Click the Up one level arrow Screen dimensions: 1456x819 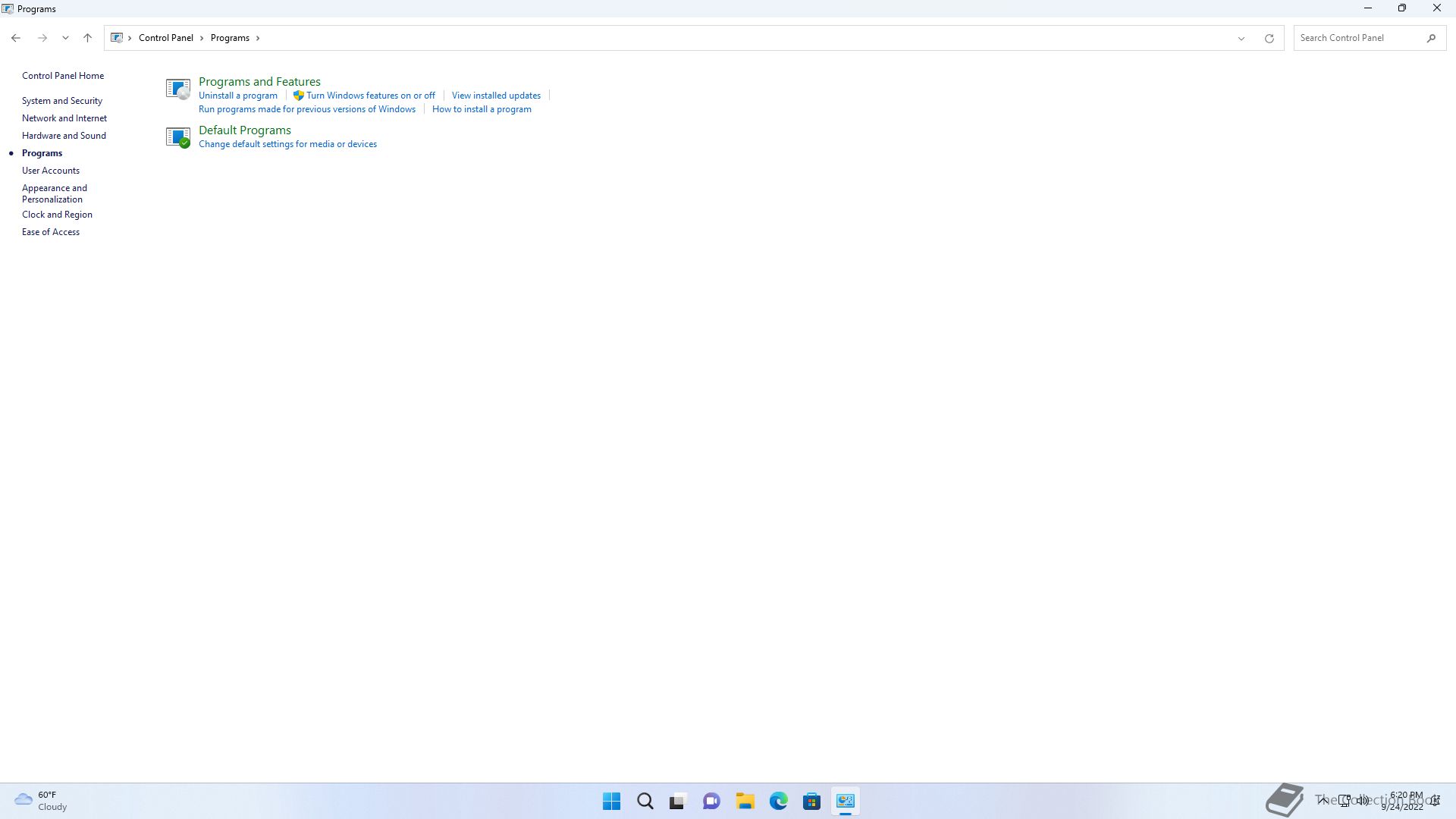coord(87,38)
